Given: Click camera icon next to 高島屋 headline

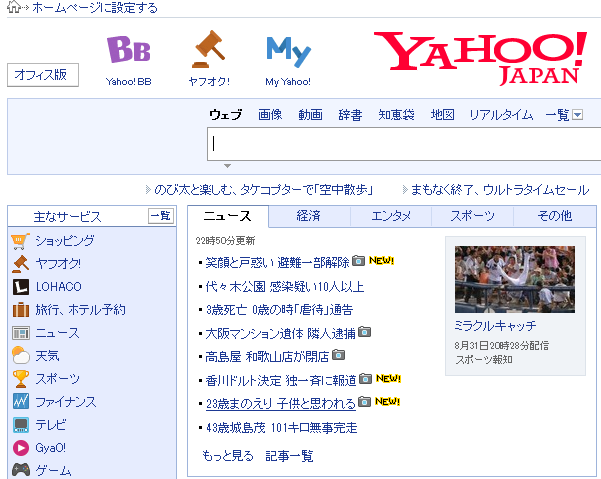Looking at the screenshot, I should tap(338, 355).
